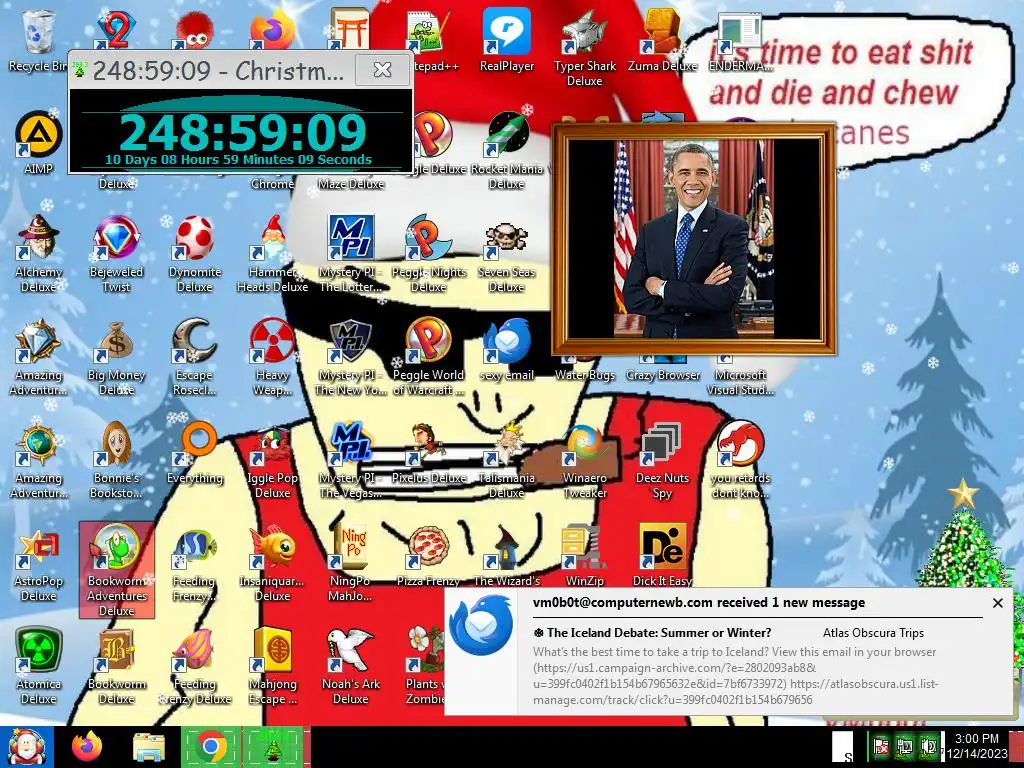The height and width of the screenshot is (768, 1024).
Task: Open the 'you retards dont know' shortcut
Action: (740, 460)
